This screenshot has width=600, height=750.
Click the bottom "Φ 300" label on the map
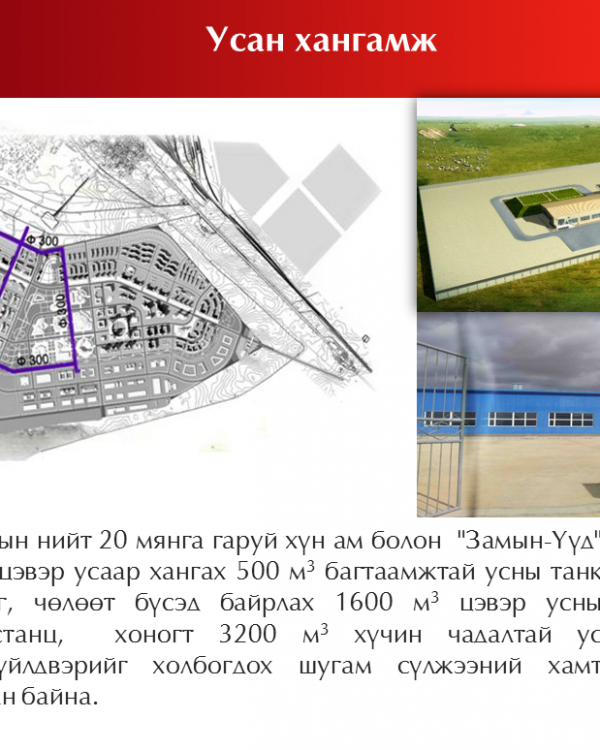pyautogui.click(x=33, y=359)
